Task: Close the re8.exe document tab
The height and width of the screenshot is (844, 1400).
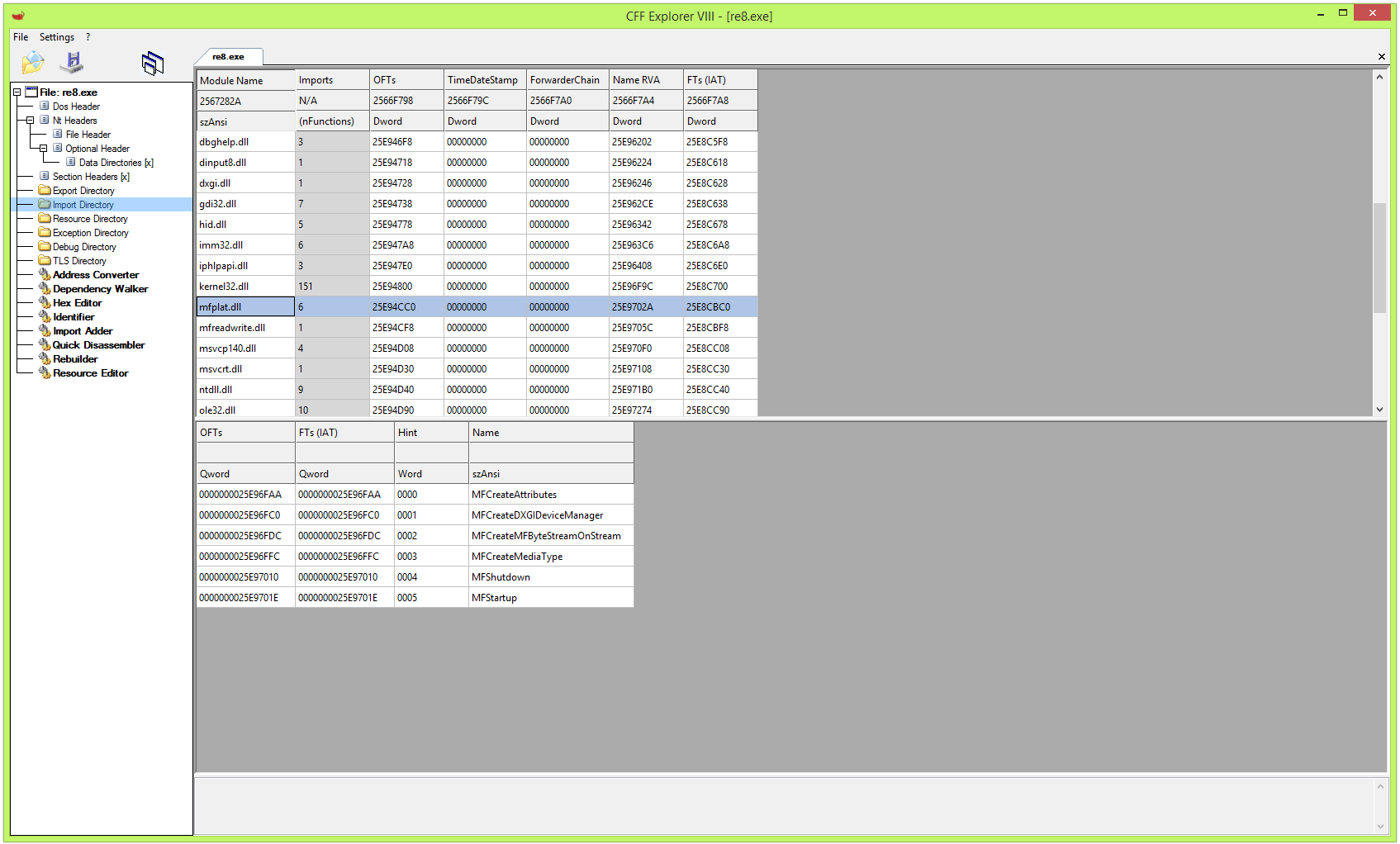Action: (x=1381, y=56)
